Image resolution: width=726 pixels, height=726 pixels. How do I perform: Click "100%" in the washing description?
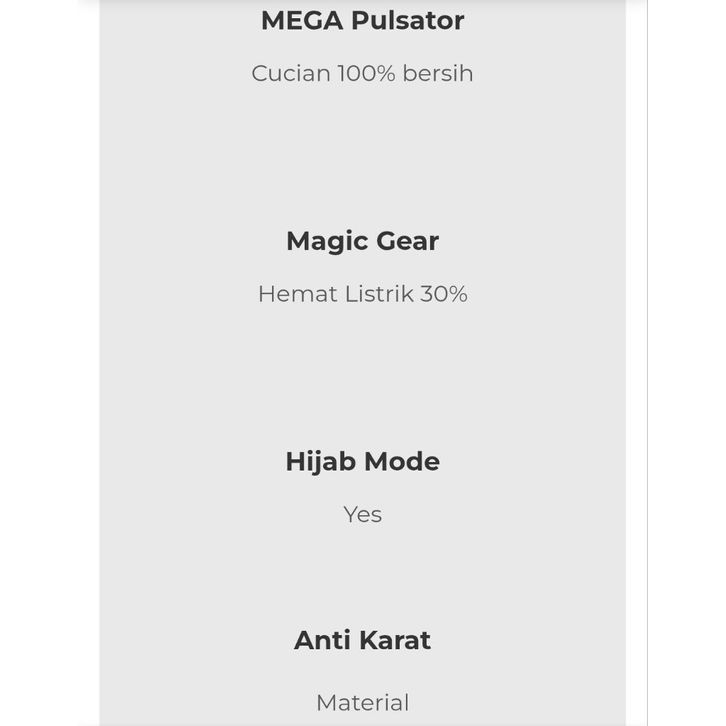tap(366, 73)
